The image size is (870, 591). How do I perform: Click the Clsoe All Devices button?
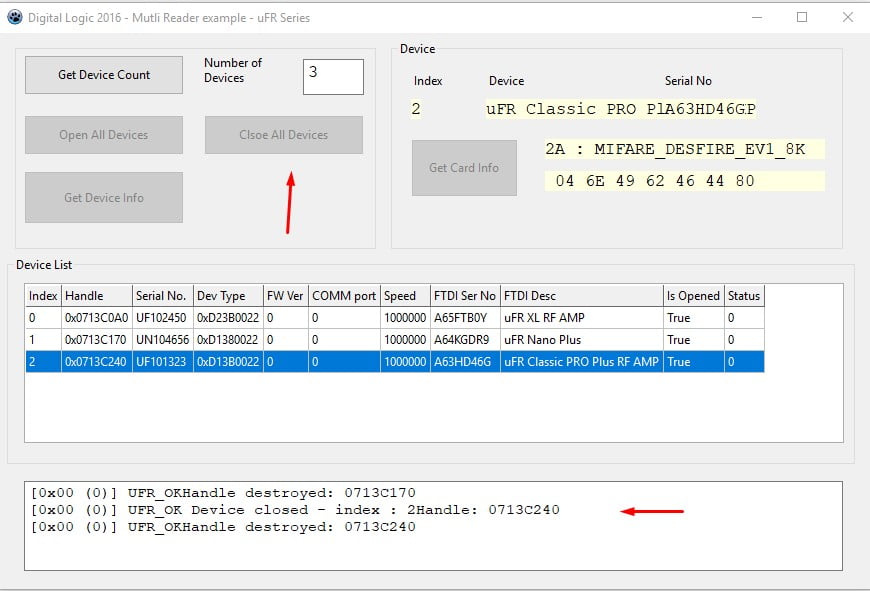[284, 135]
